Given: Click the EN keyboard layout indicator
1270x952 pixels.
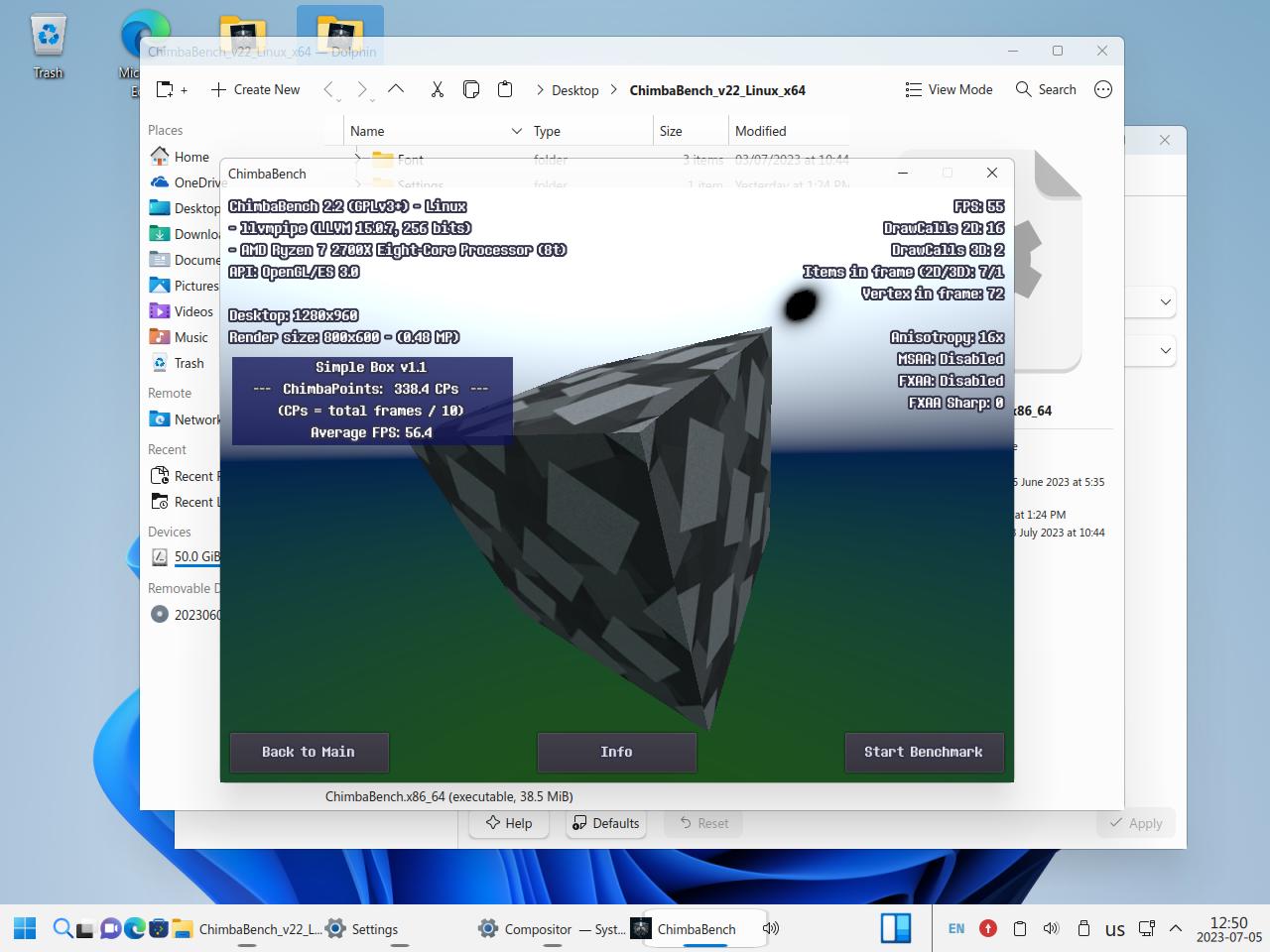Looking at the screenshot, I should tap(956, 929).
